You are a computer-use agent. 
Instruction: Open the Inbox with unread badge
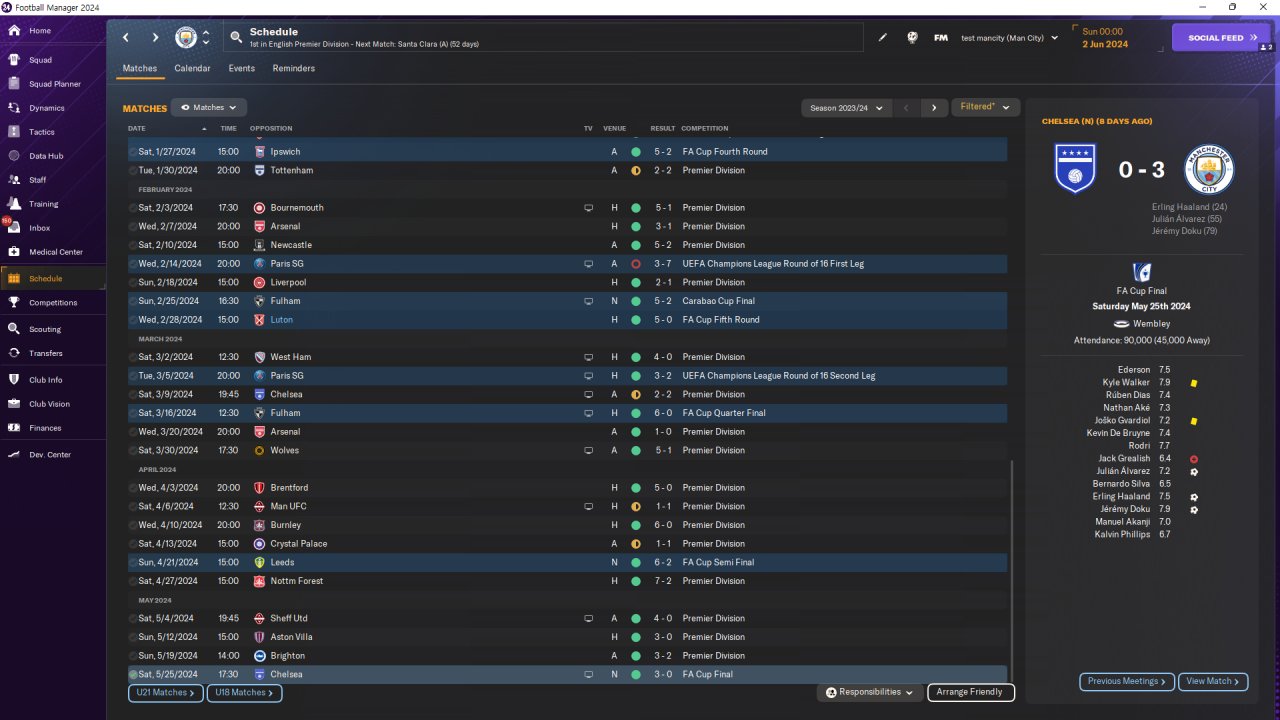pyautogui.click(x=14, y=228)
